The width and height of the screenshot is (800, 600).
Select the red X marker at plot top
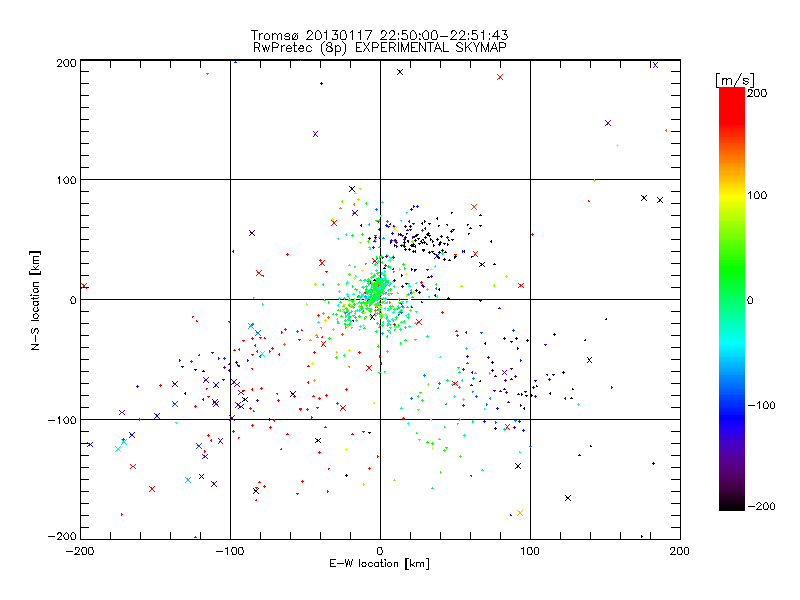[500, 77]
